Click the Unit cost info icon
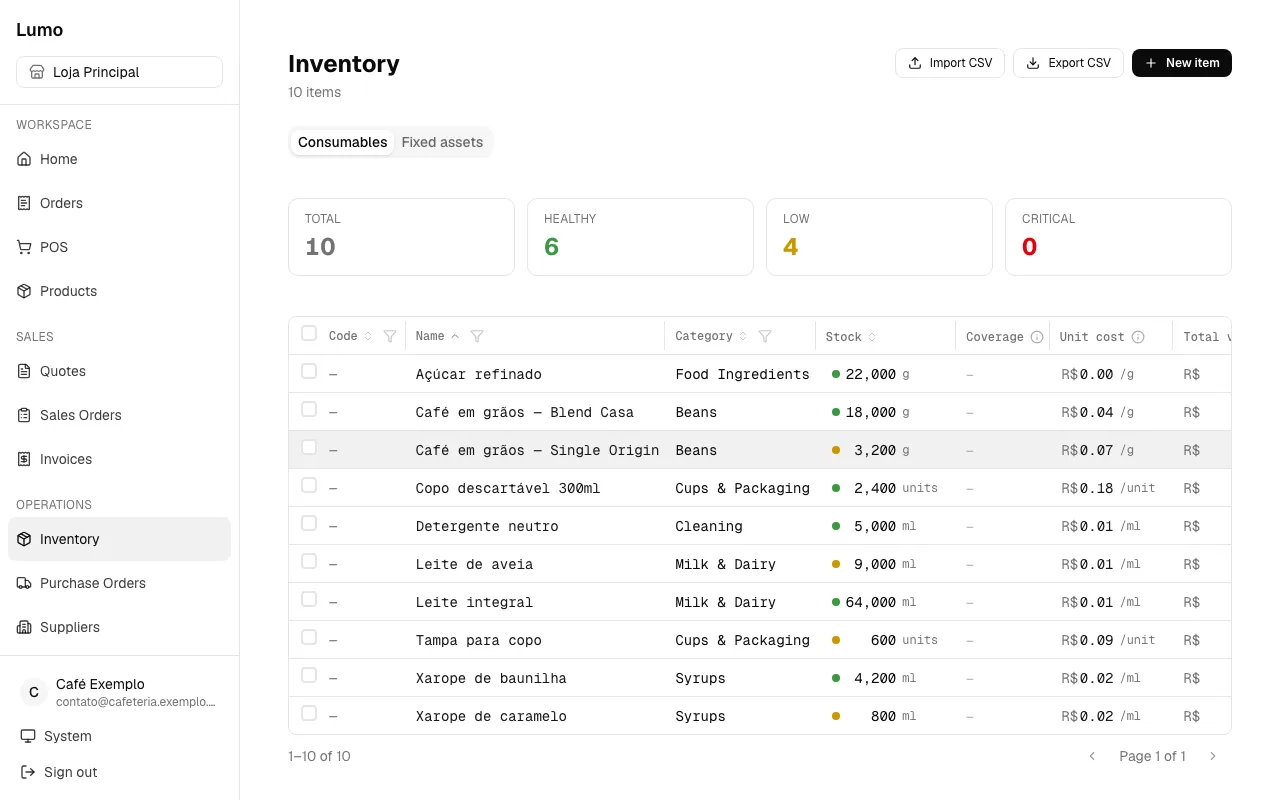1280x800 pixels. point(1138,337)
